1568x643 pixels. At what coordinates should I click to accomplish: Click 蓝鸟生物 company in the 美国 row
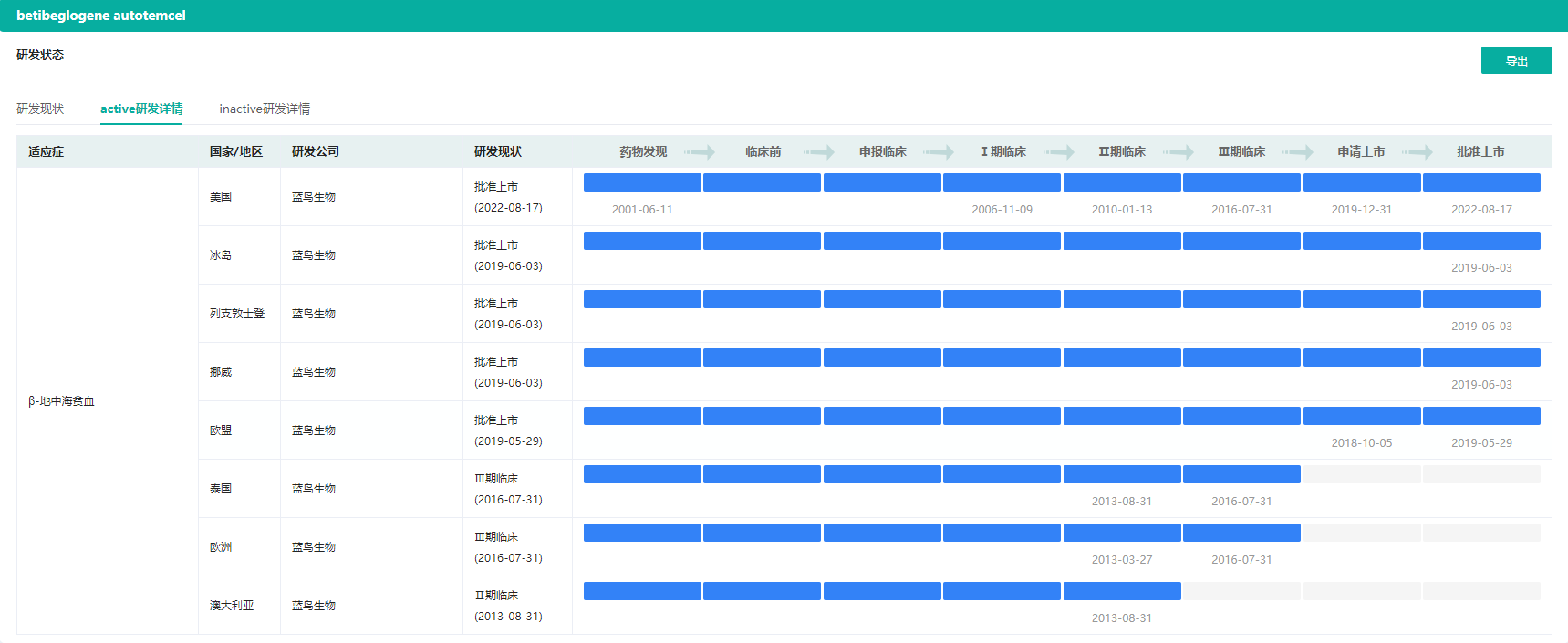(314, 197)
